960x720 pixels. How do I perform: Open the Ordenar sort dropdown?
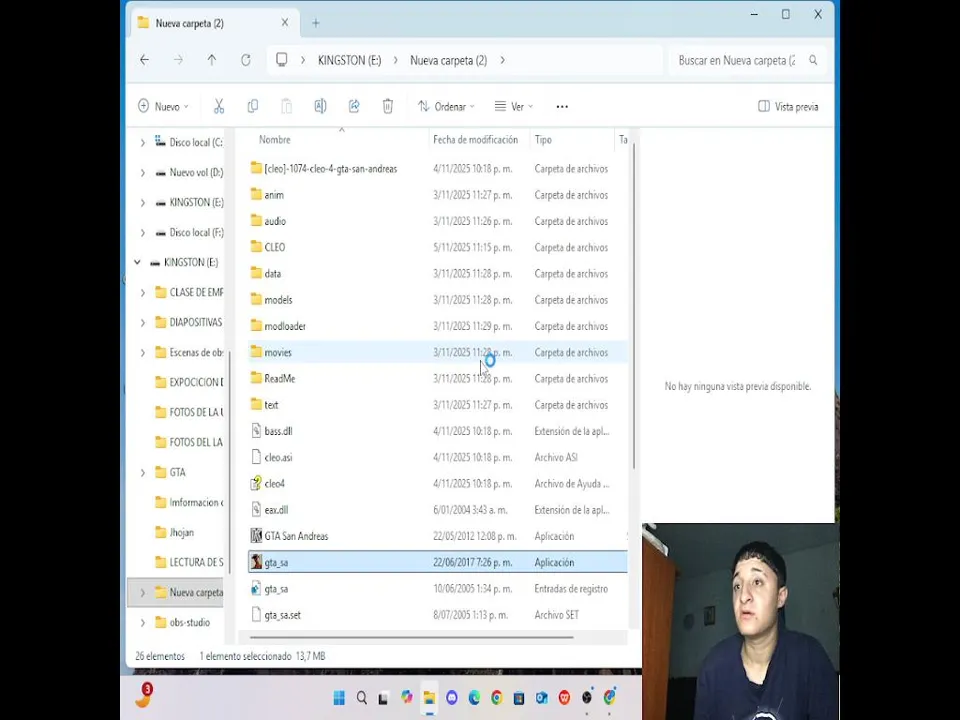pyautogui.click(x=446, y=107)
